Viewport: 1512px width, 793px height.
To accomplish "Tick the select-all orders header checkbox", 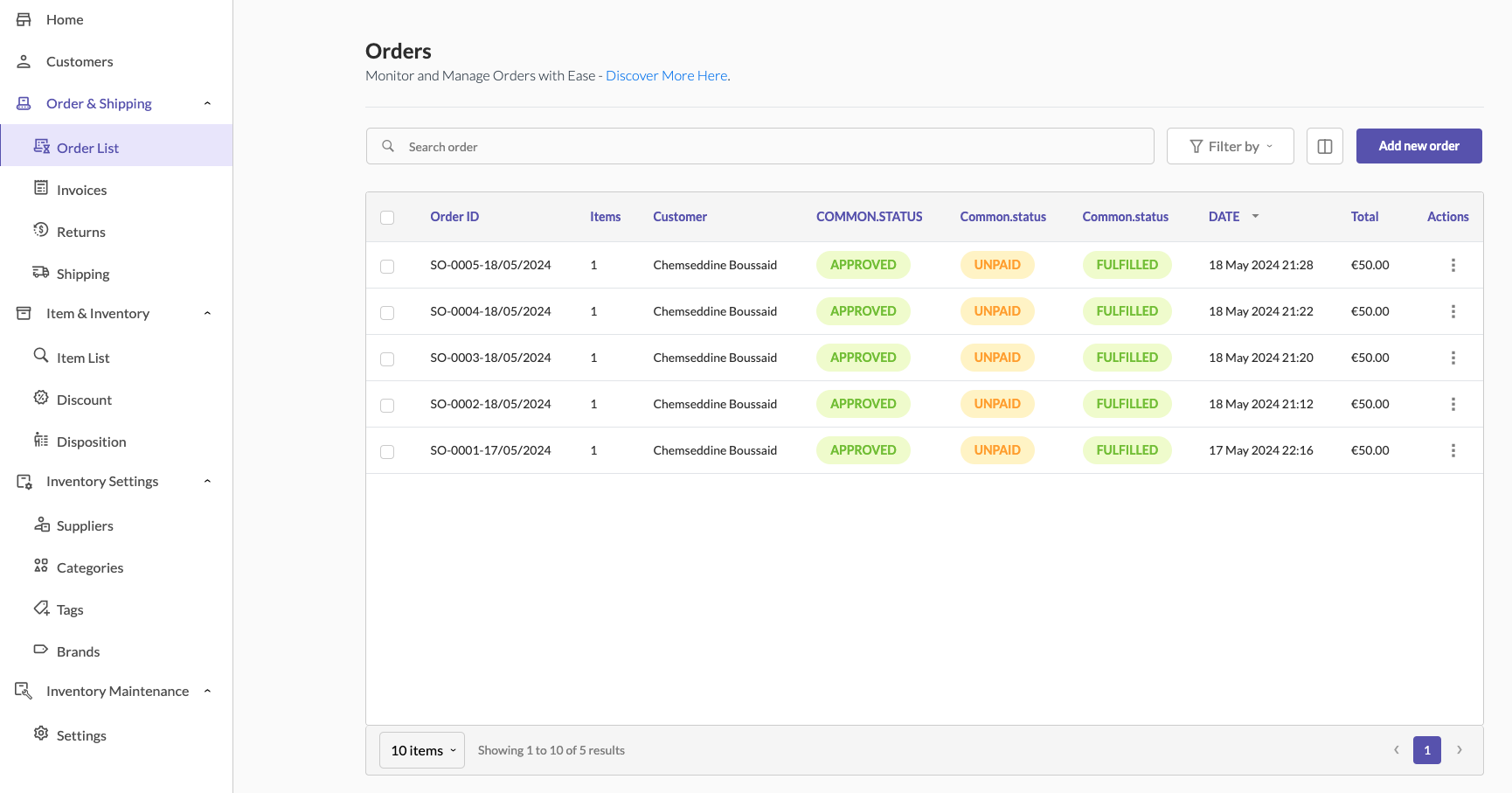I will 387,218.
